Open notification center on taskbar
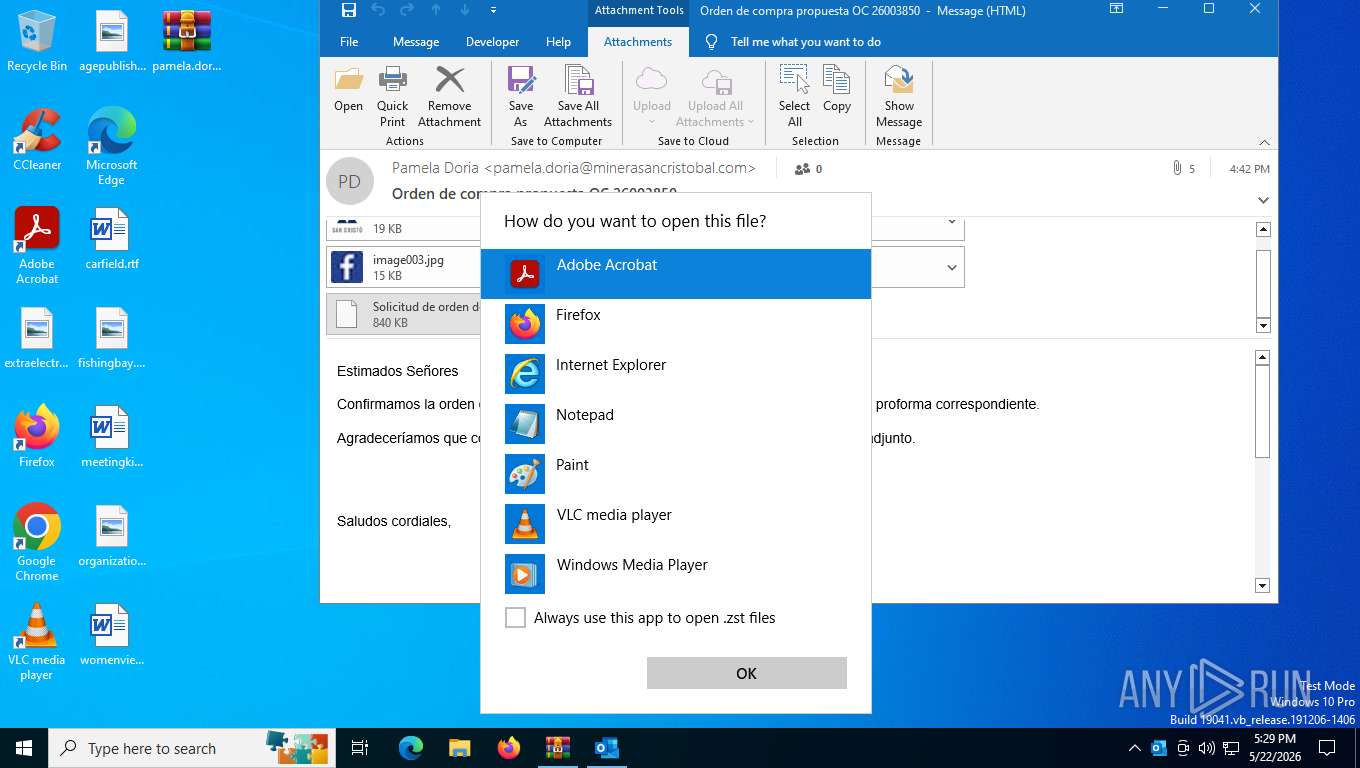The image size is (1360, 768). (1327, 748)
